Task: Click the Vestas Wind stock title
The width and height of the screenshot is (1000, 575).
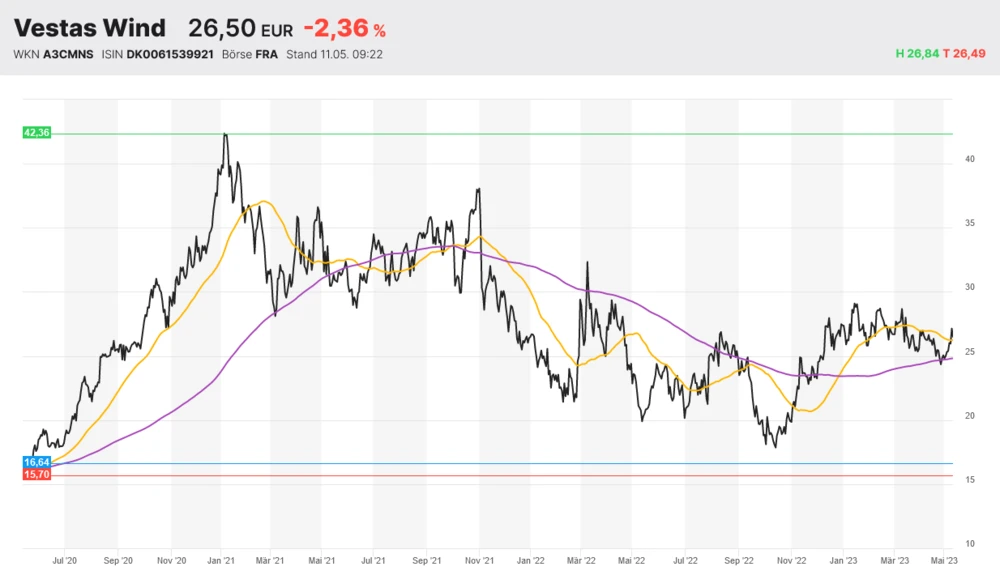Action: click(89, 28)
